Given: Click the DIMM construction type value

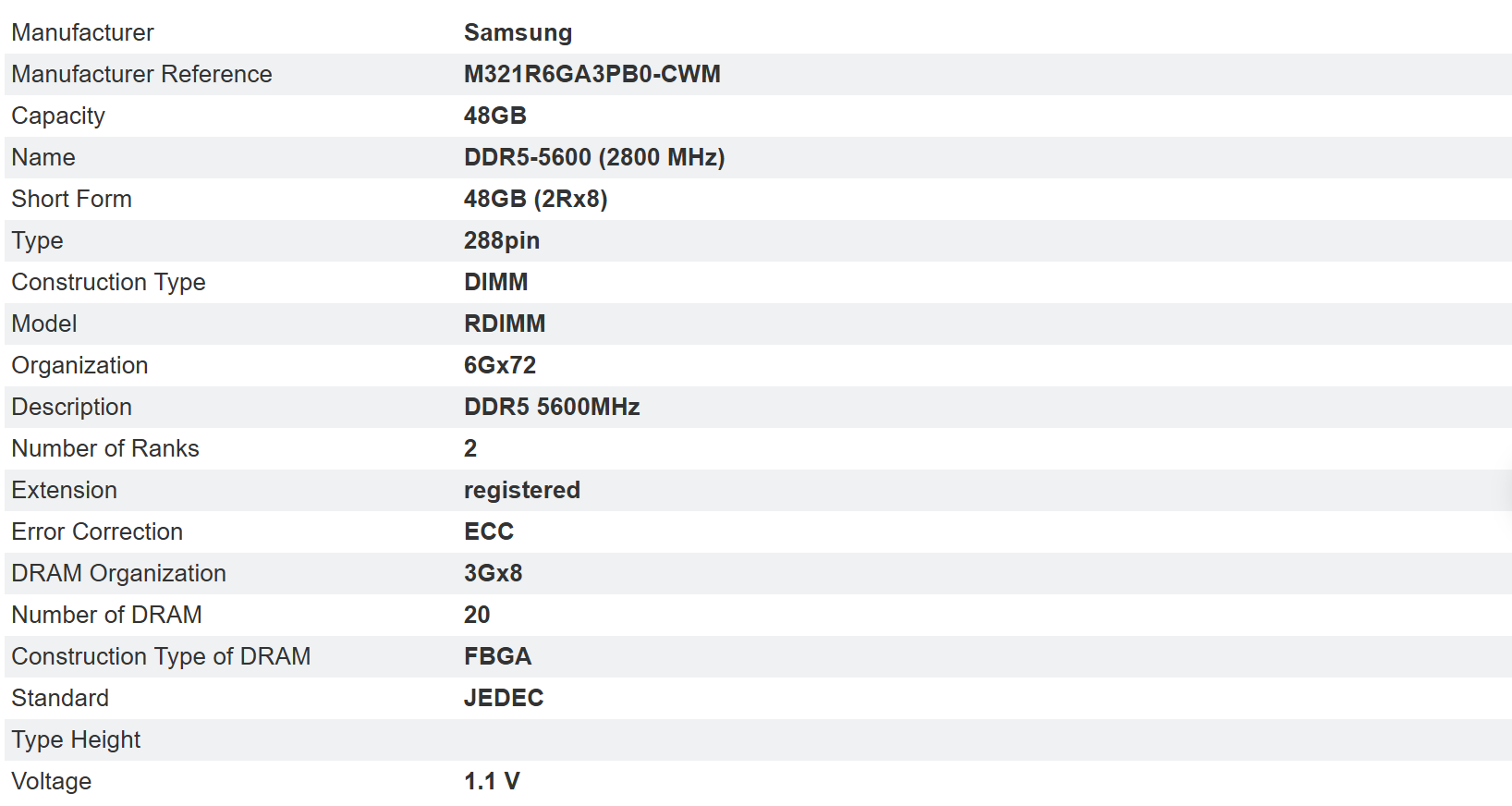Looking at the screenshot, I should click(495, 283).
